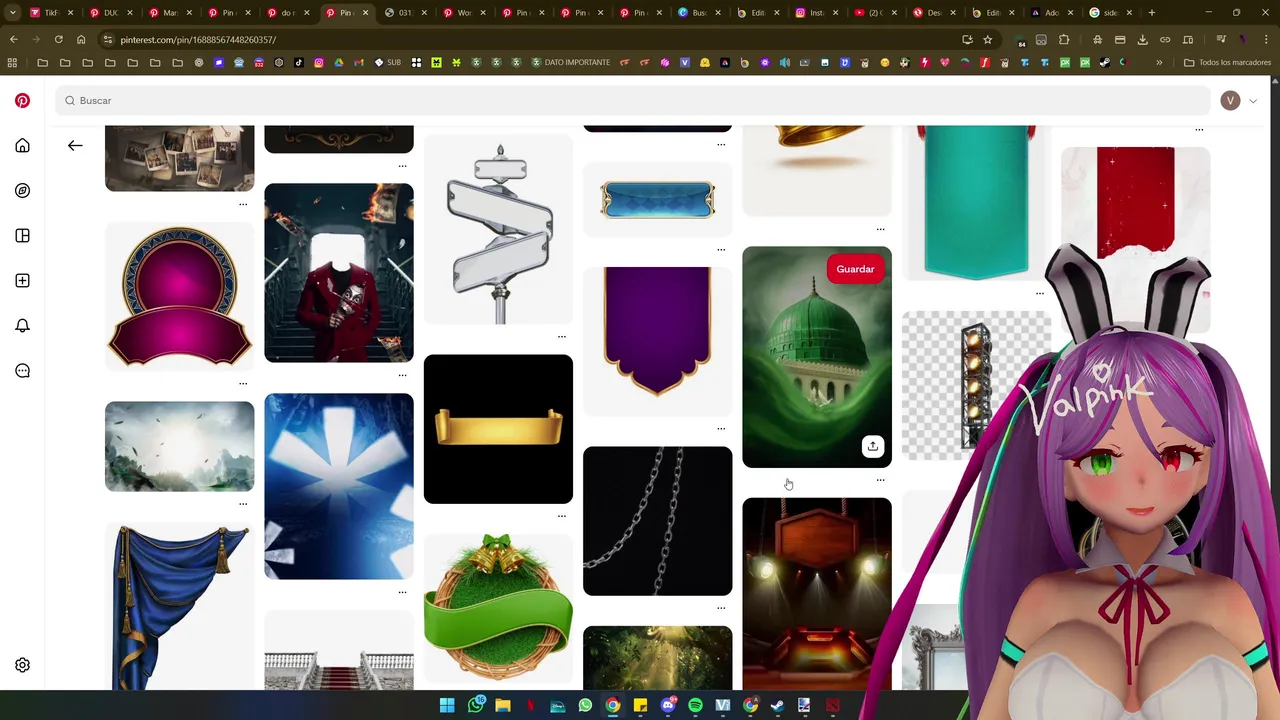Go back with the pin page arrow
This screenshot has height=720, width=1280.
75,146
